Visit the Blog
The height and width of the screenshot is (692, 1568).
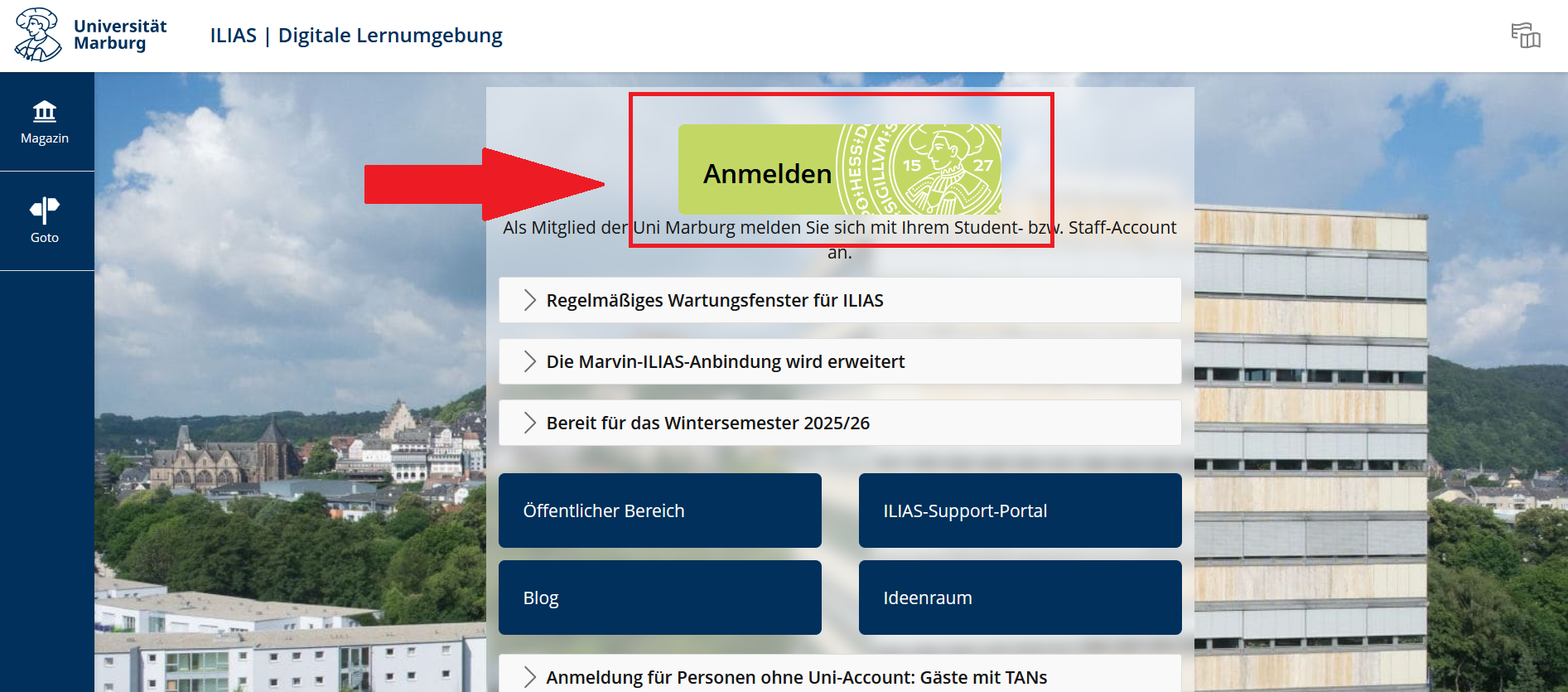pos(659,597)
